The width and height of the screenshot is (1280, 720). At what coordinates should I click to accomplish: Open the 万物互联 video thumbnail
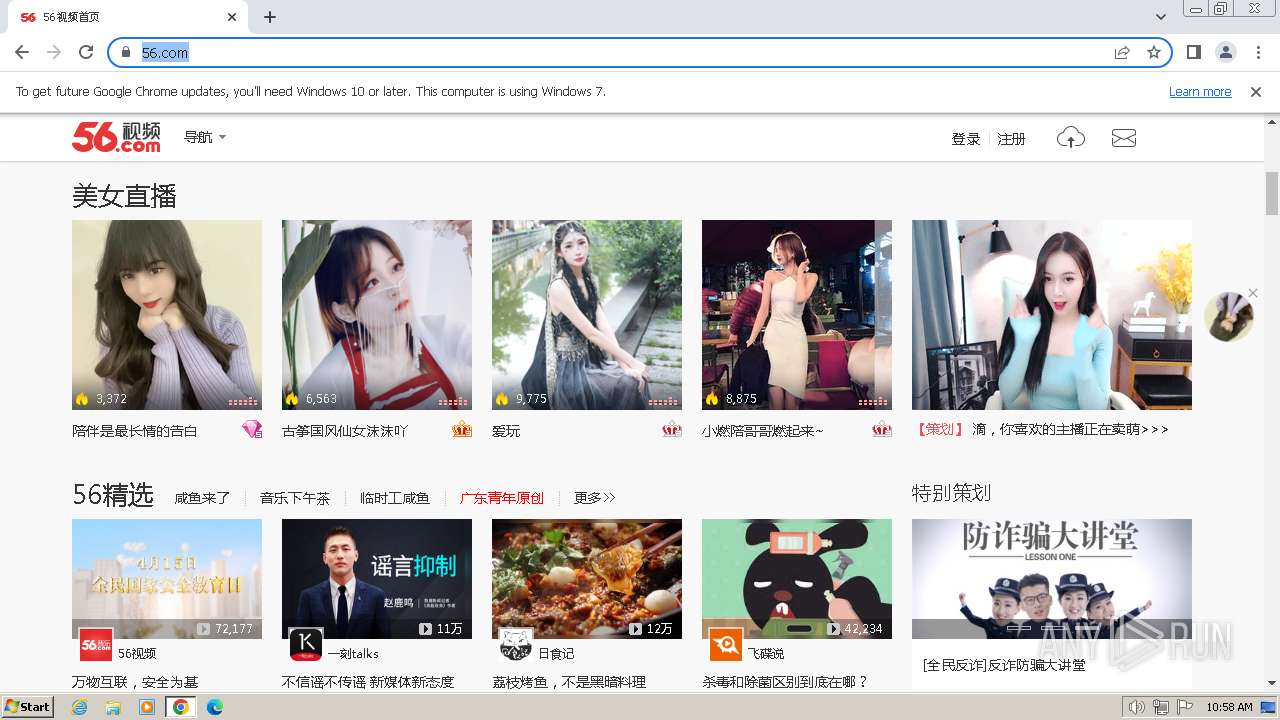tap(167, 579)
